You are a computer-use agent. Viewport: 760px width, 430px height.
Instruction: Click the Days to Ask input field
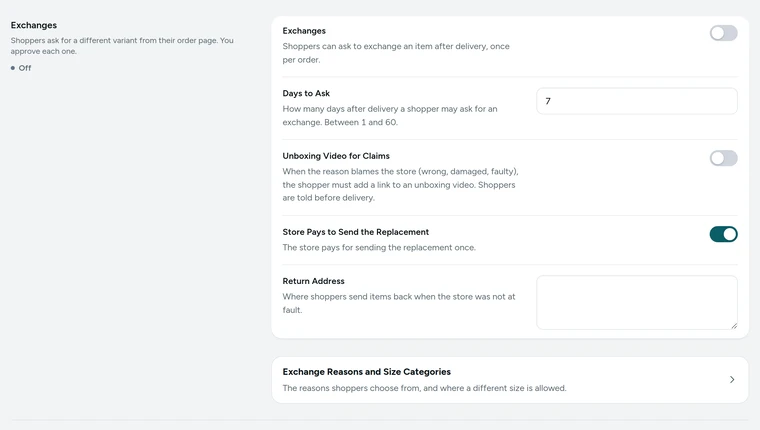(x=637, y=101)
